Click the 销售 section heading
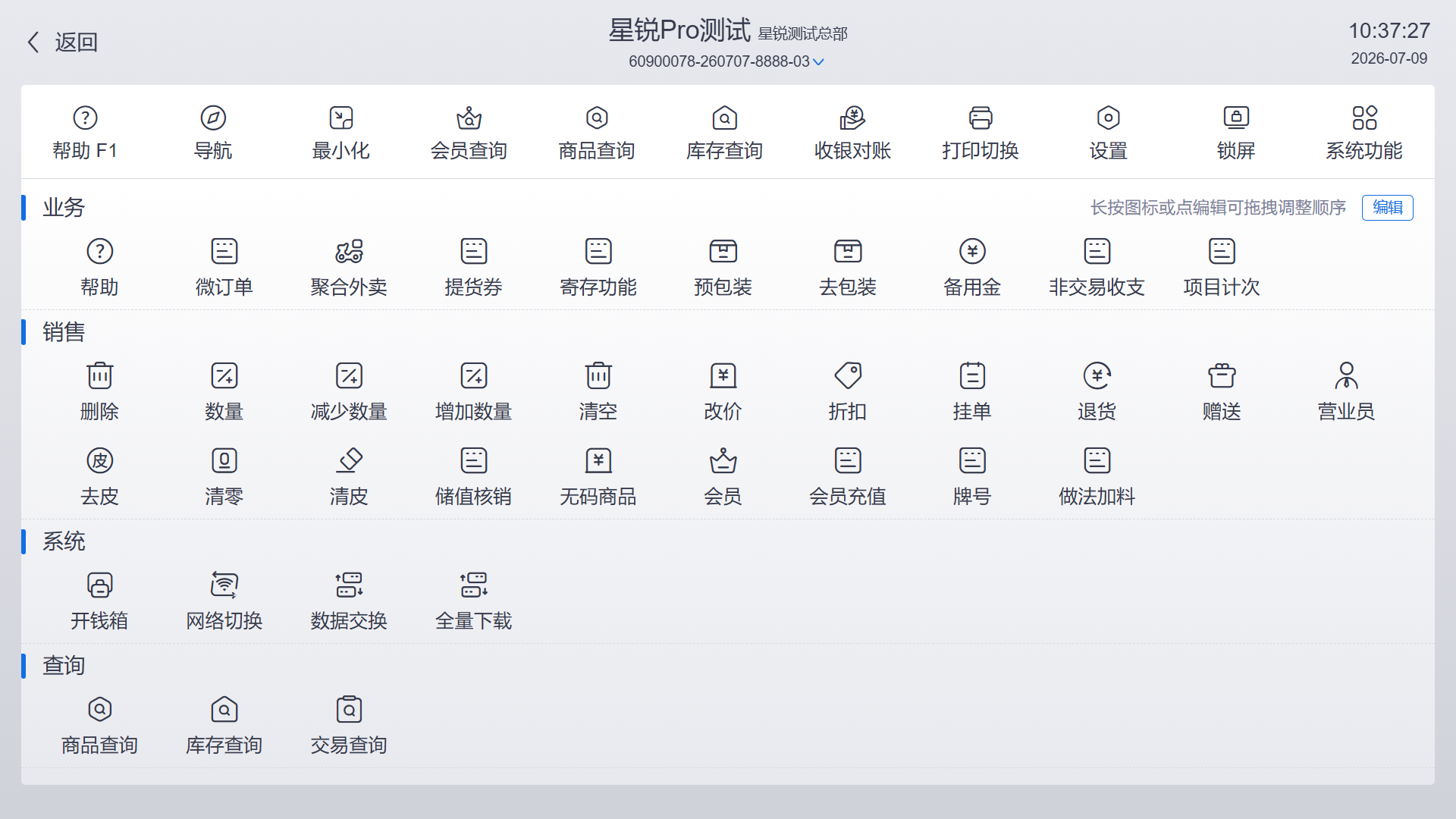 pyautogui.click(x=64, y=332)
